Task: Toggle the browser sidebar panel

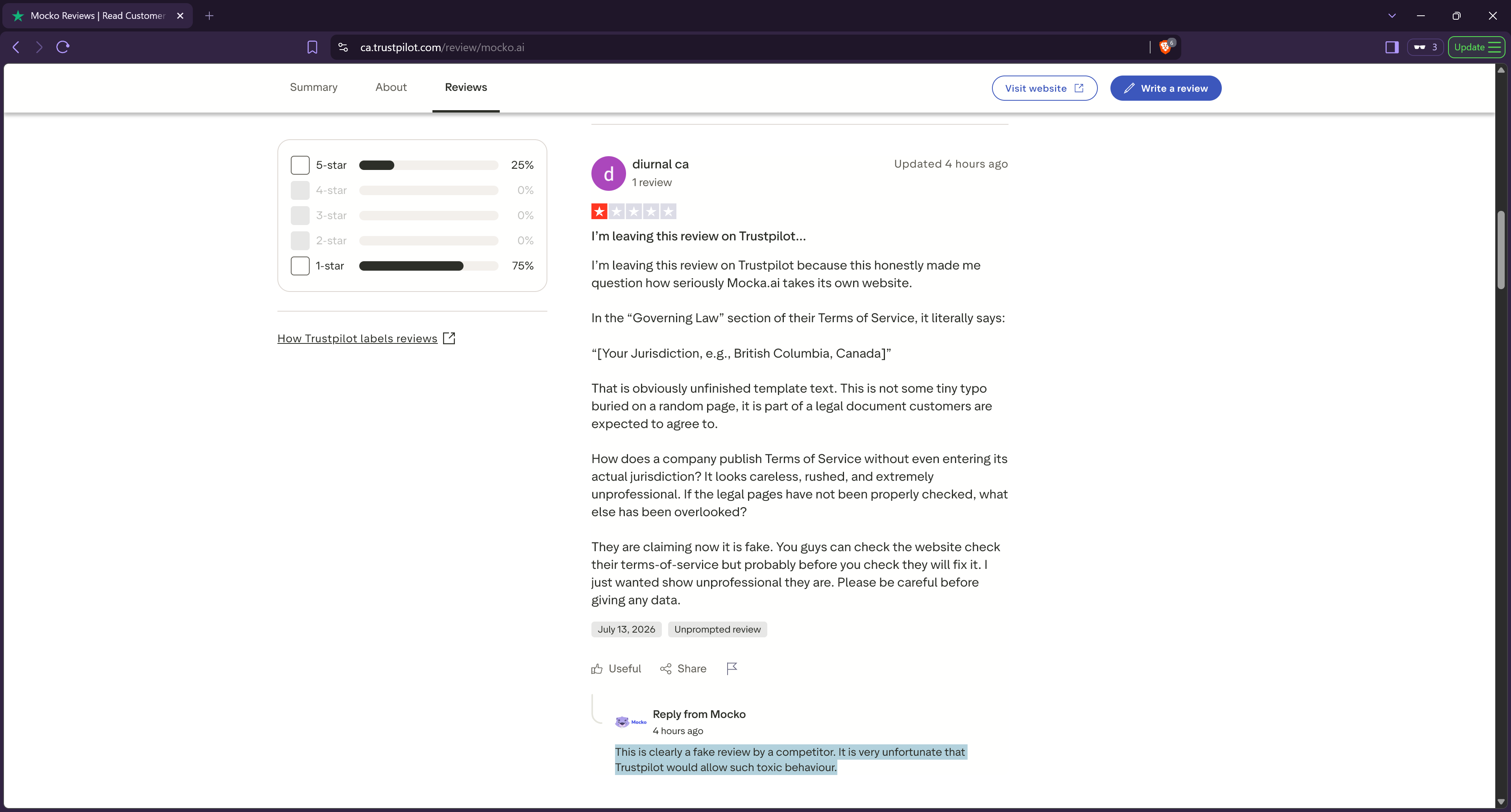Action: click(x=1392, y=47)
